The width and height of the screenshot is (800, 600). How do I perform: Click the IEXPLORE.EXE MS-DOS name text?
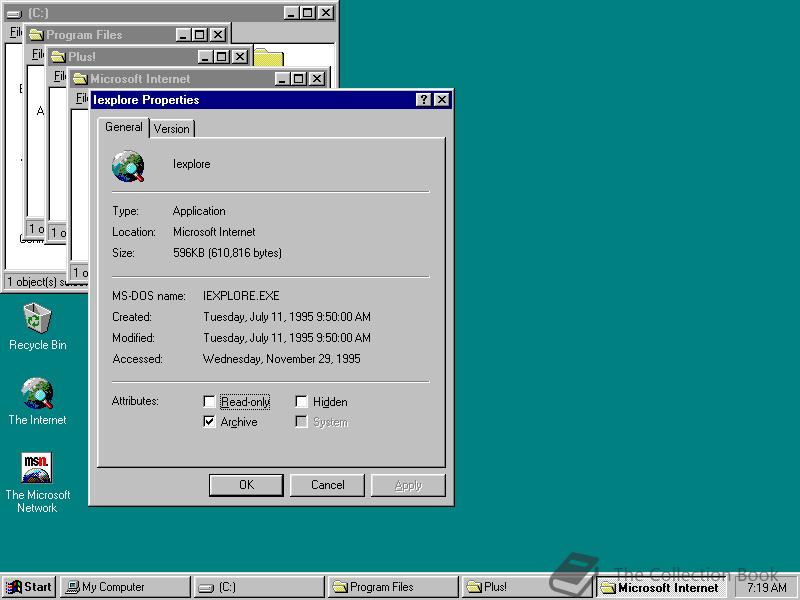click(x=241, y=296)
